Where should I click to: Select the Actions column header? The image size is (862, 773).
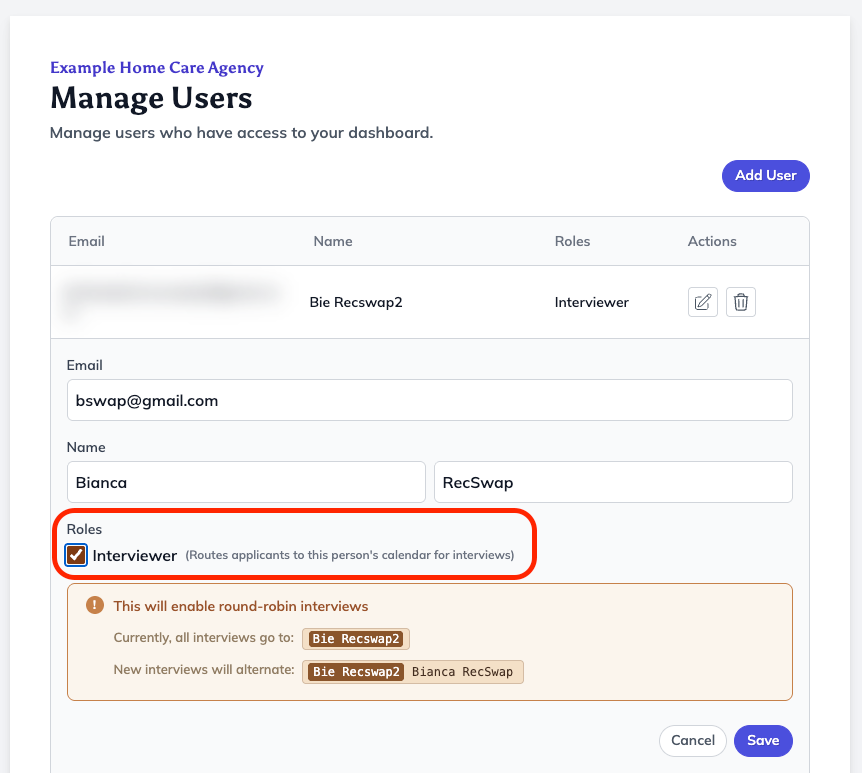[x=712, y=241]
